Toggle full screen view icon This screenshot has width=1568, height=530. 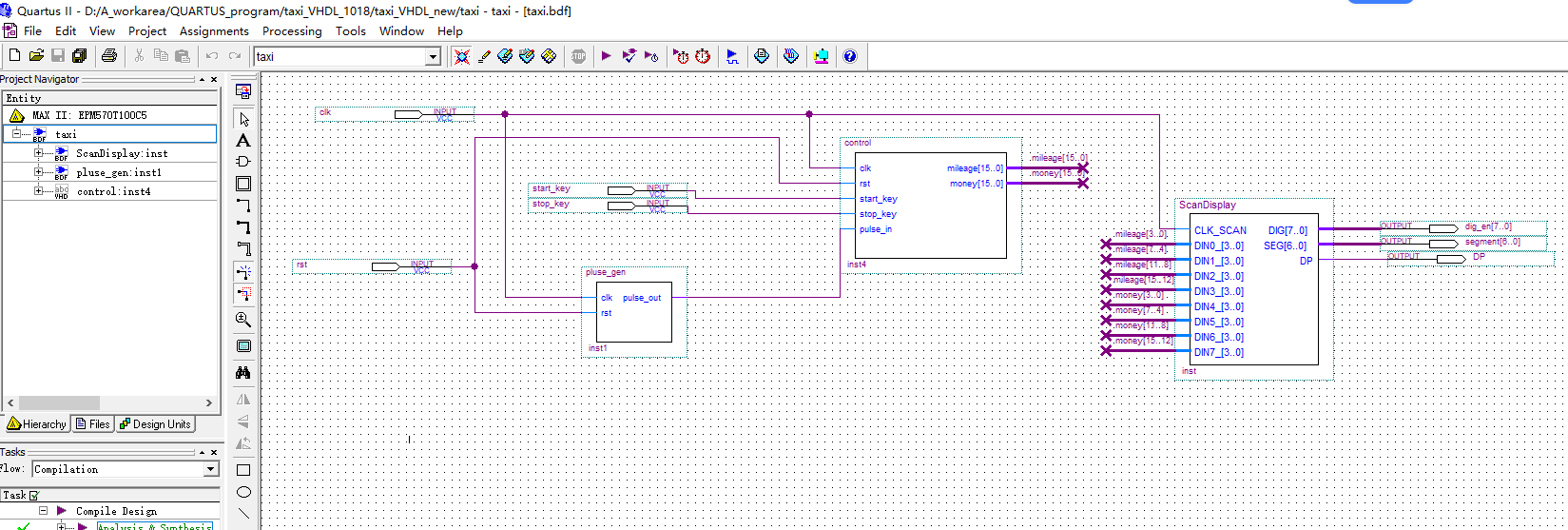click(x=243, y=346)
